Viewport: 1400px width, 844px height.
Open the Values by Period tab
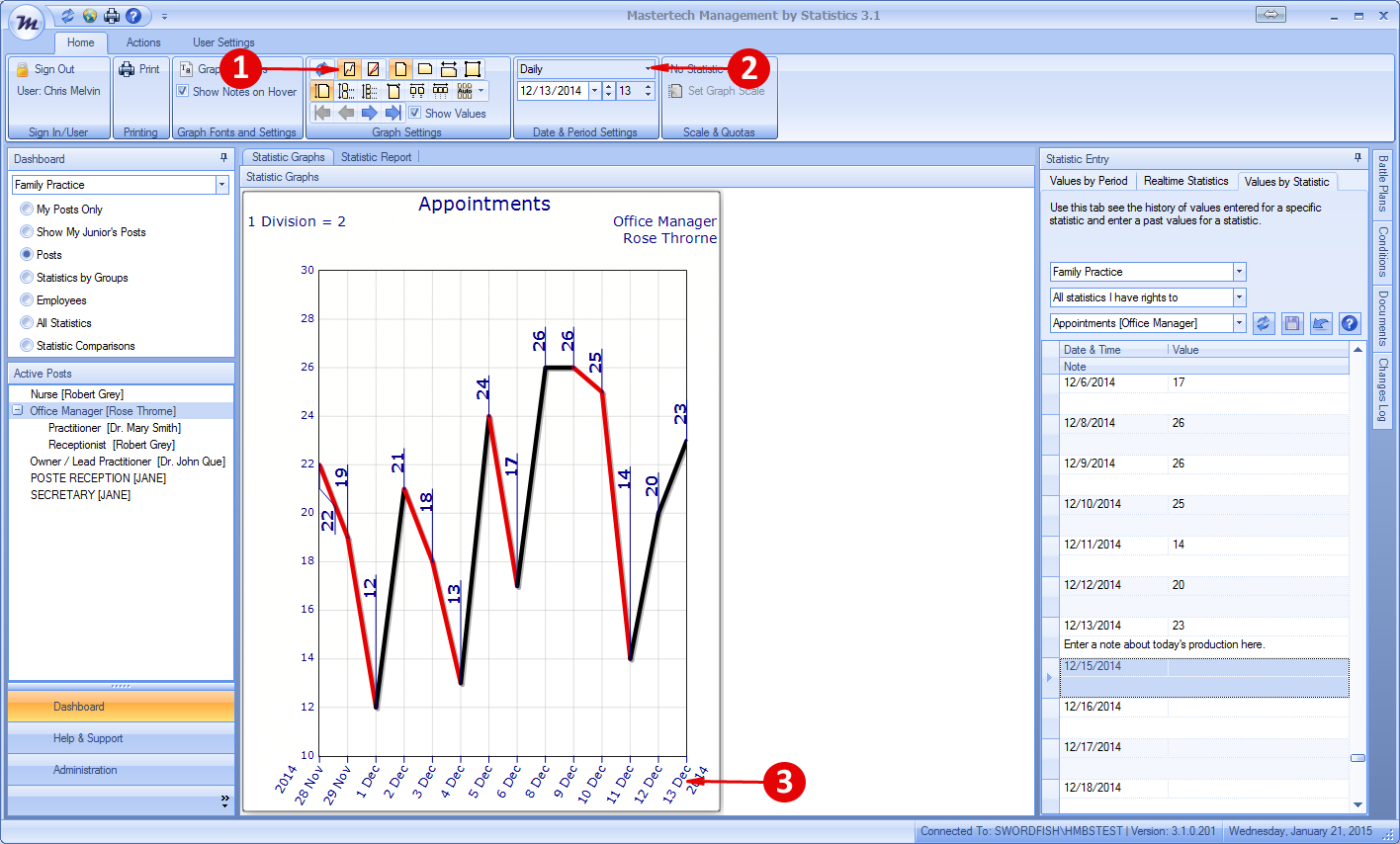coord(1089,181)
